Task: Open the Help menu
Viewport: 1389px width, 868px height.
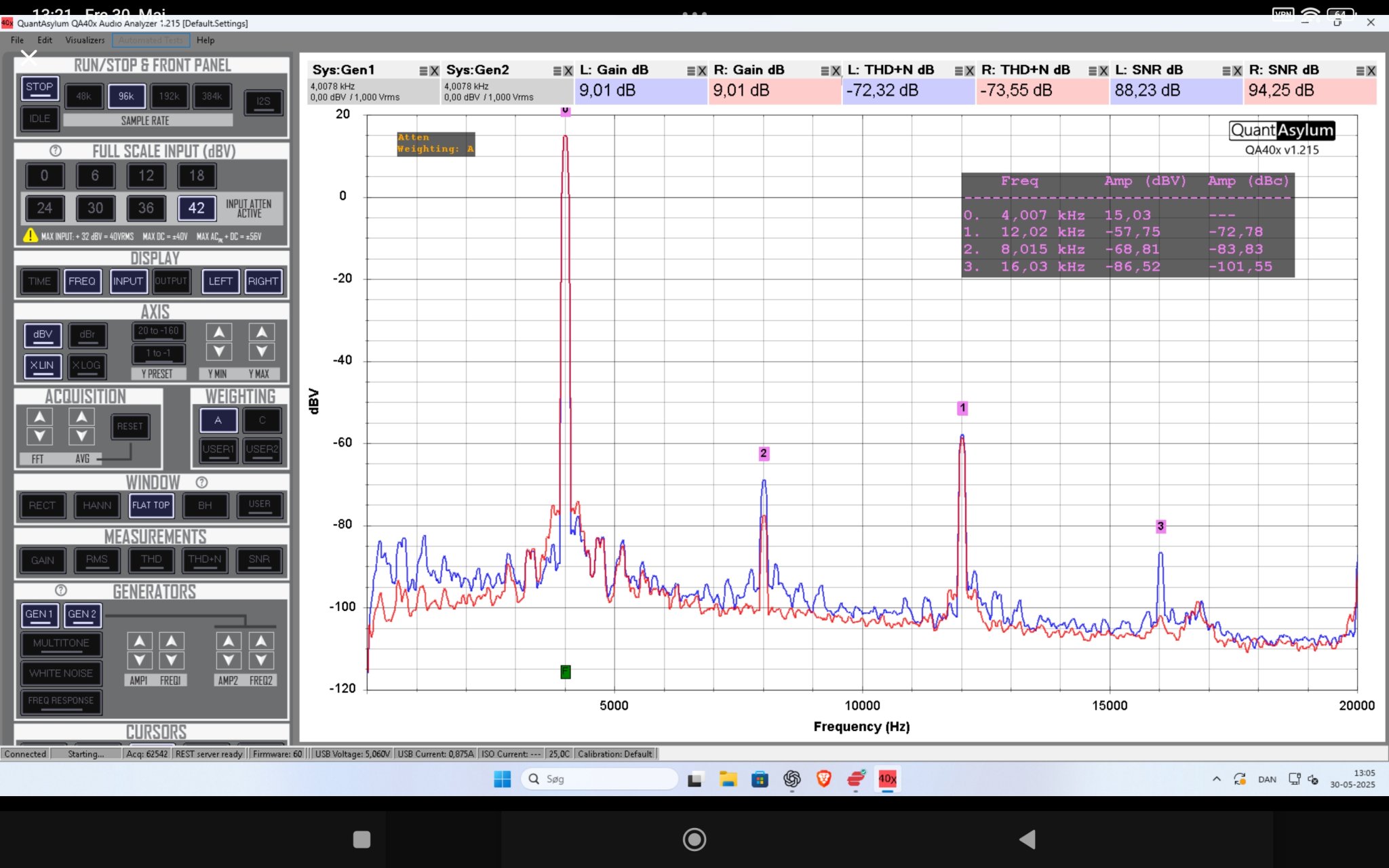Action: [x=206, y=40]
